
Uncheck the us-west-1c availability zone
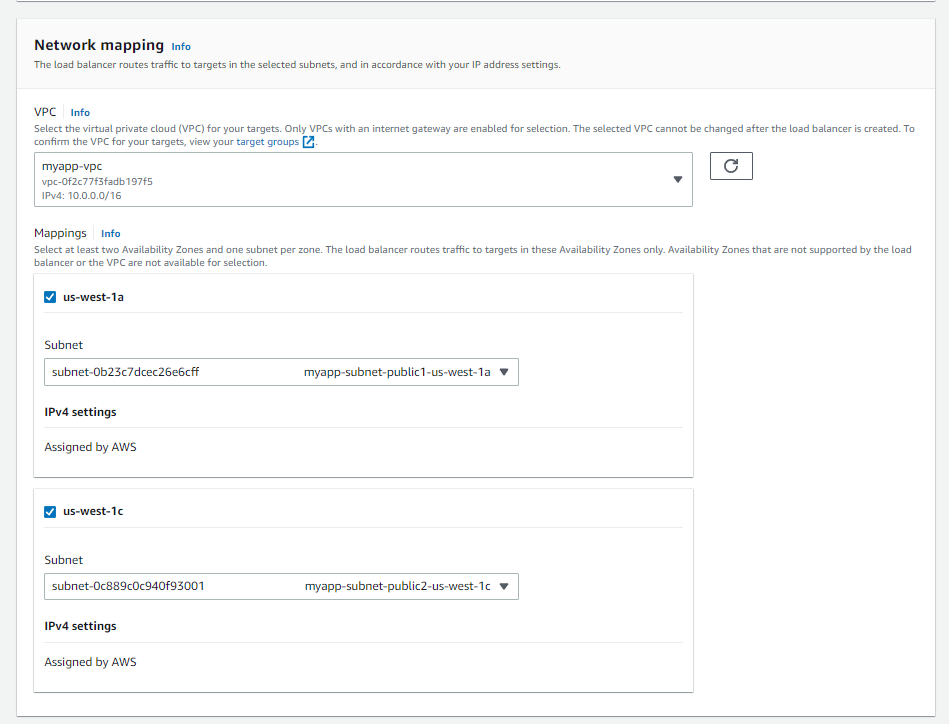coord(50,512)
